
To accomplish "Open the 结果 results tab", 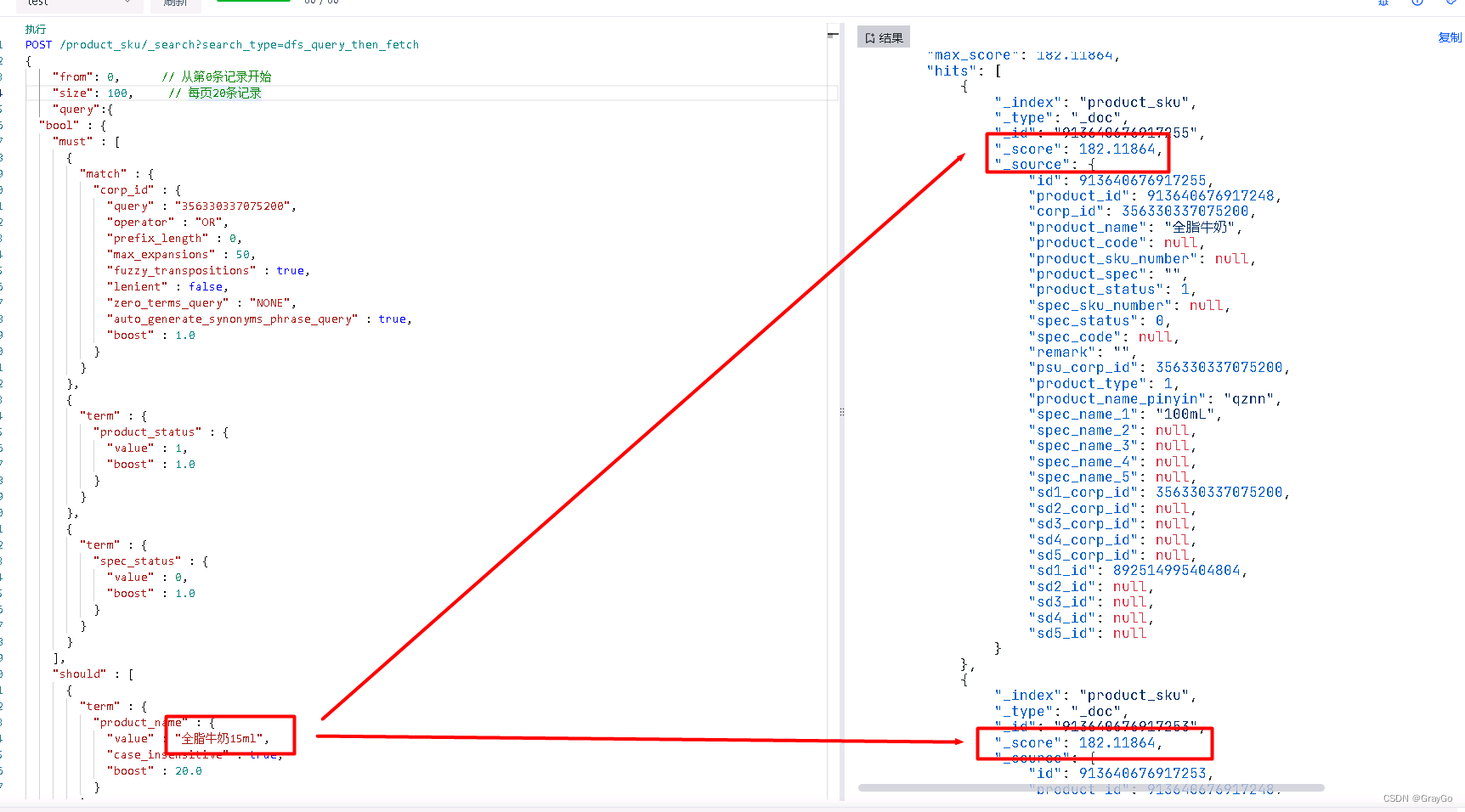I will (884, 37).
